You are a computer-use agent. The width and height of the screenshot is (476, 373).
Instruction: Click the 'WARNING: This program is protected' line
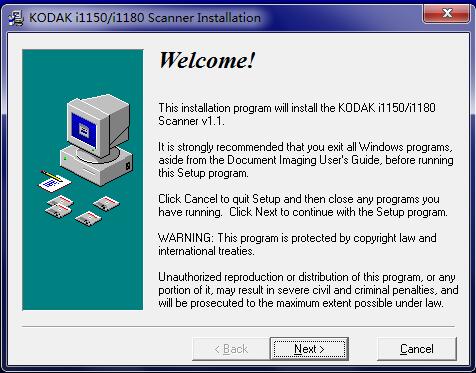click(297, 238)
